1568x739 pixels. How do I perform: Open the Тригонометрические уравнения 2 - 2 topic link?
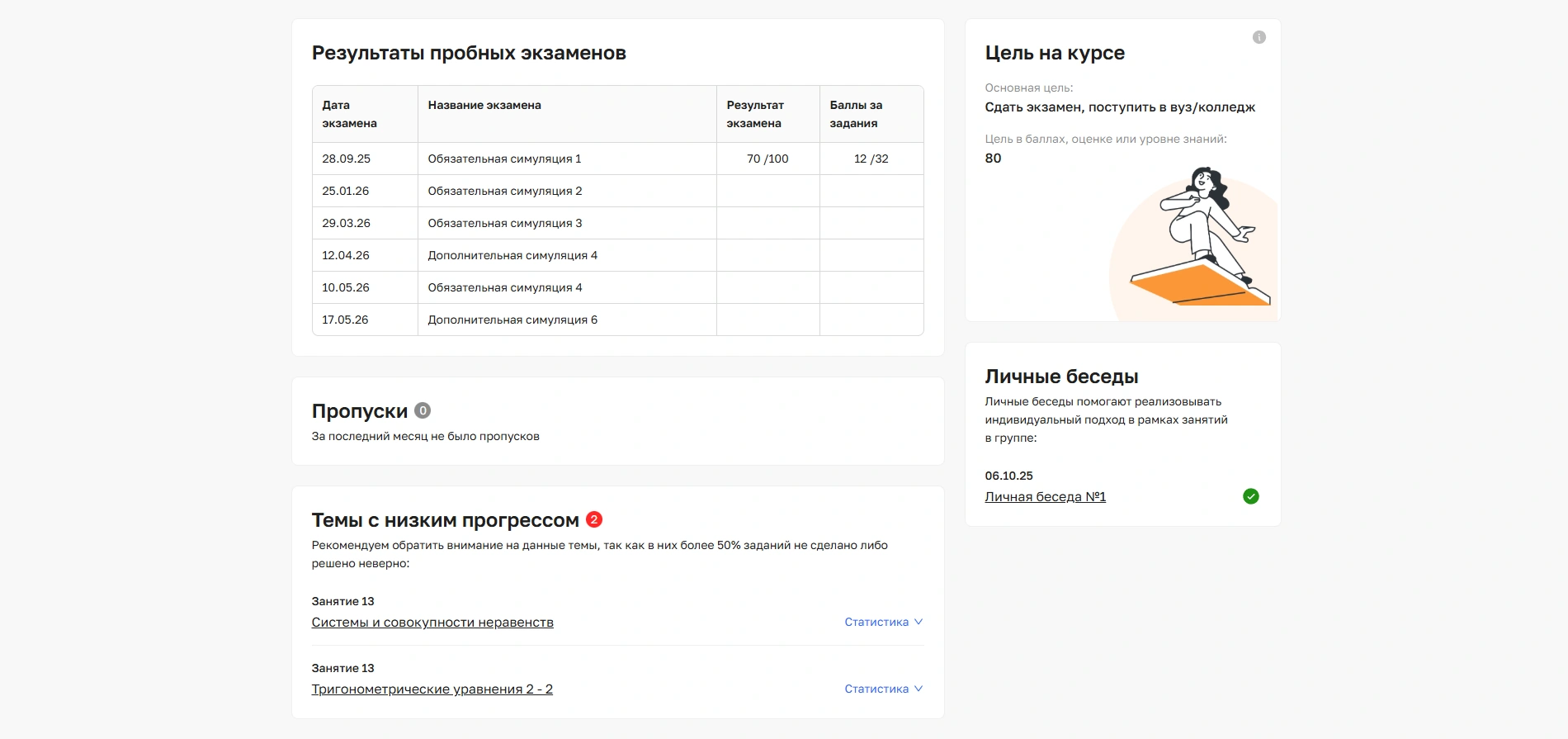[x=432, y=689]
